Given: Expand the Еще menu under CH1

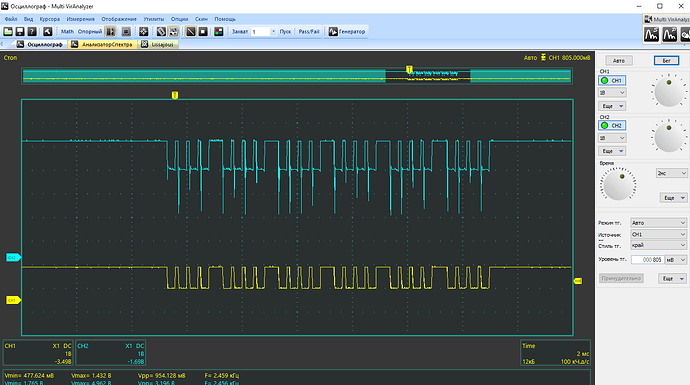Looking at the screenshot, I should pos(612,106).
